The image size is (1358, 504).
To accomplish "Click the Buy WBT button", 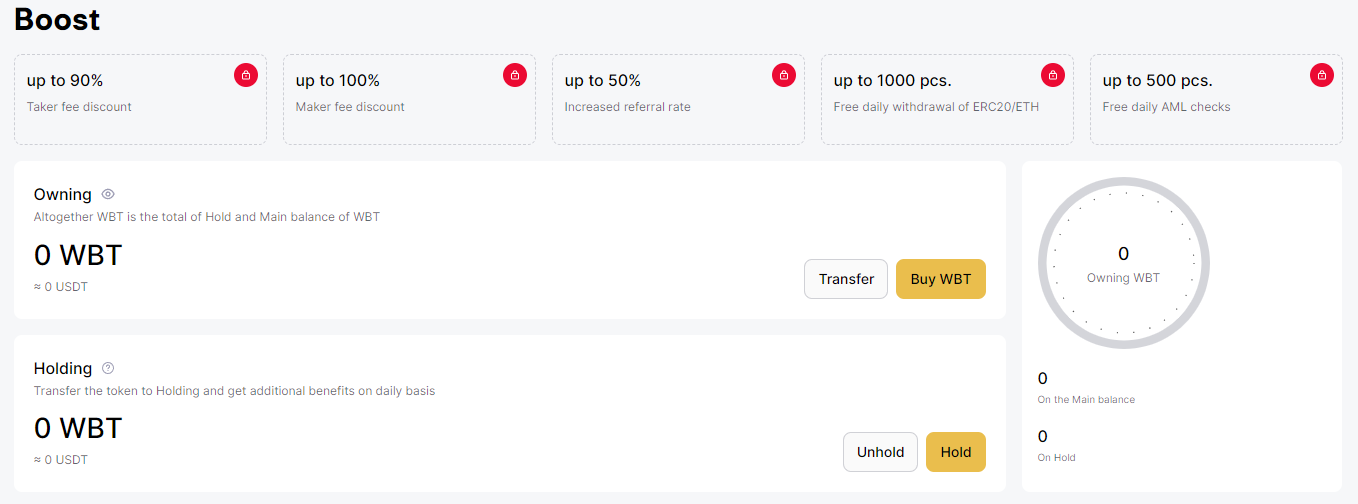I will [941, 279].
